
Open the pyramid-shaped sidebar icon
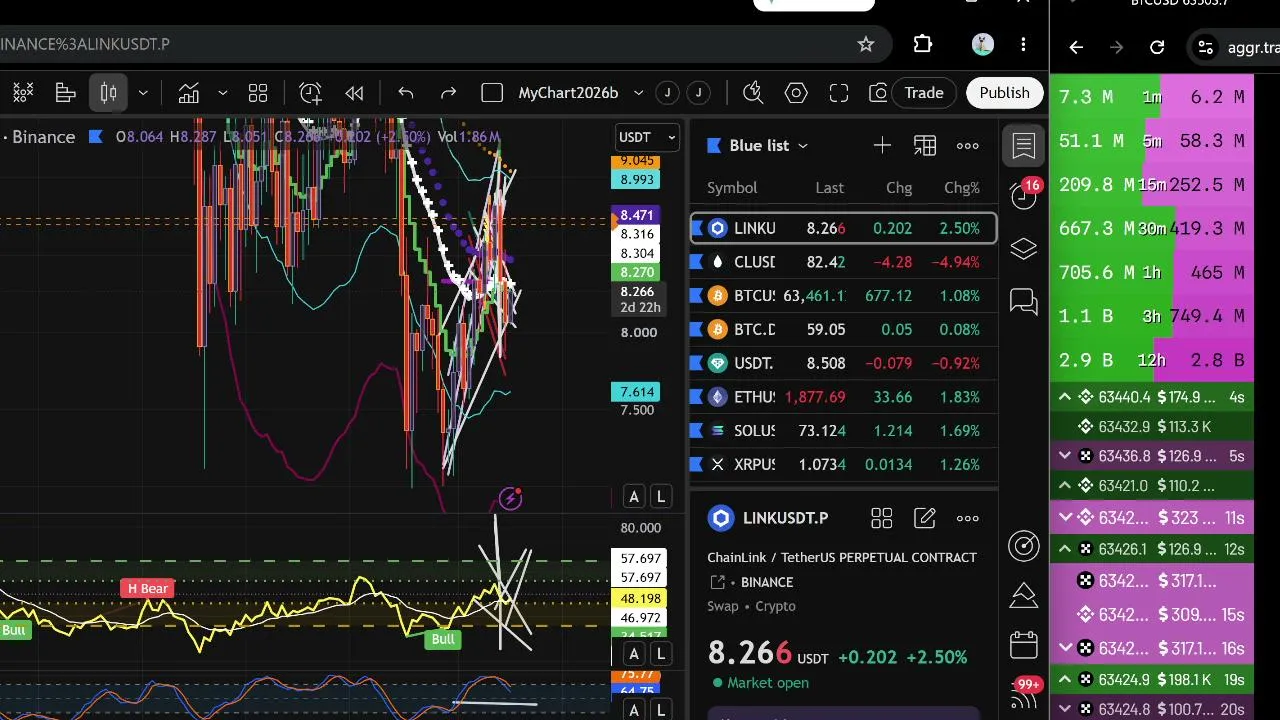click(1024, 595)
